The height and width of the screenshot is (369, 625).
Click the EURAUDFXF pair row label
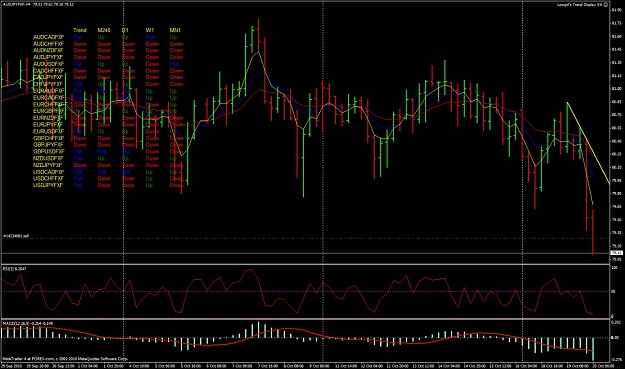pos(48,91)
